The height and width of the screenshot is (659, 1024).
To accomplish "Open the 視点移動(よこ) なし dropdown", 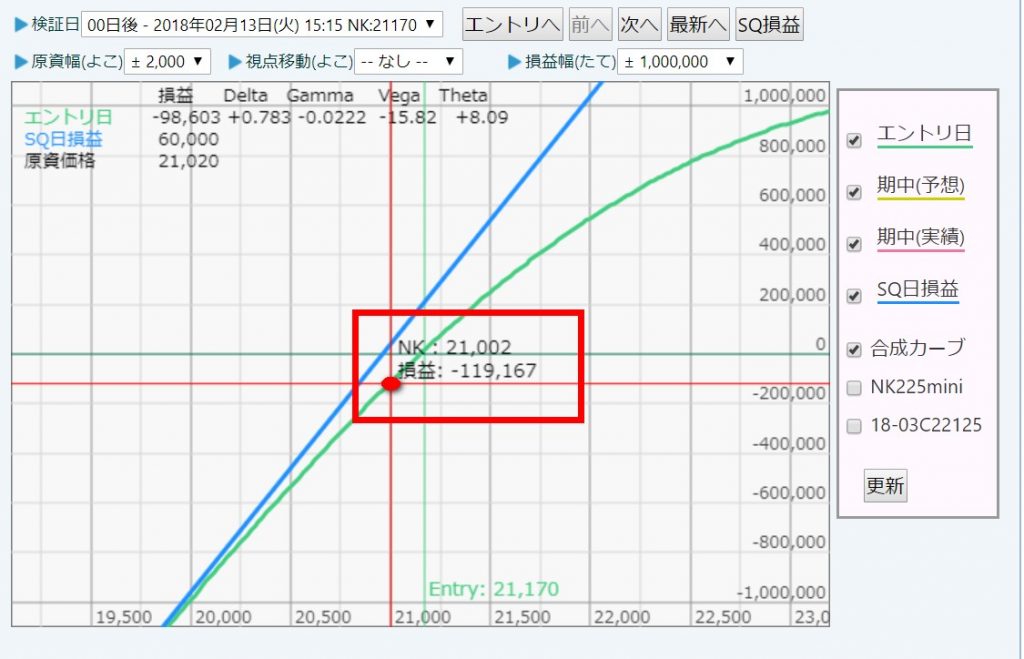I will [408, 61].
